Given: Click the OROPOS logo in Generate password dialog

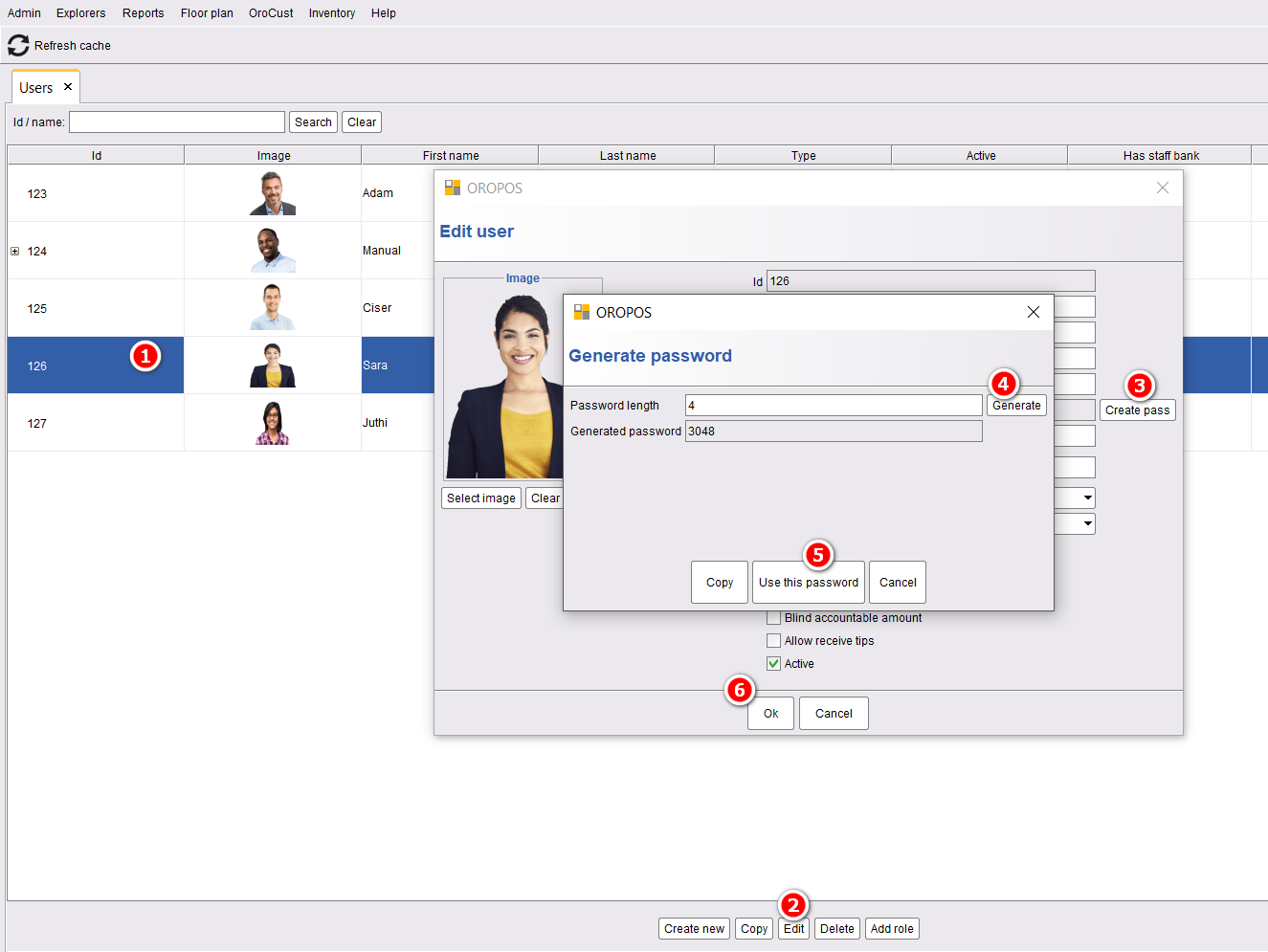Looking at the screenshot, I should (x=581, y=312).
